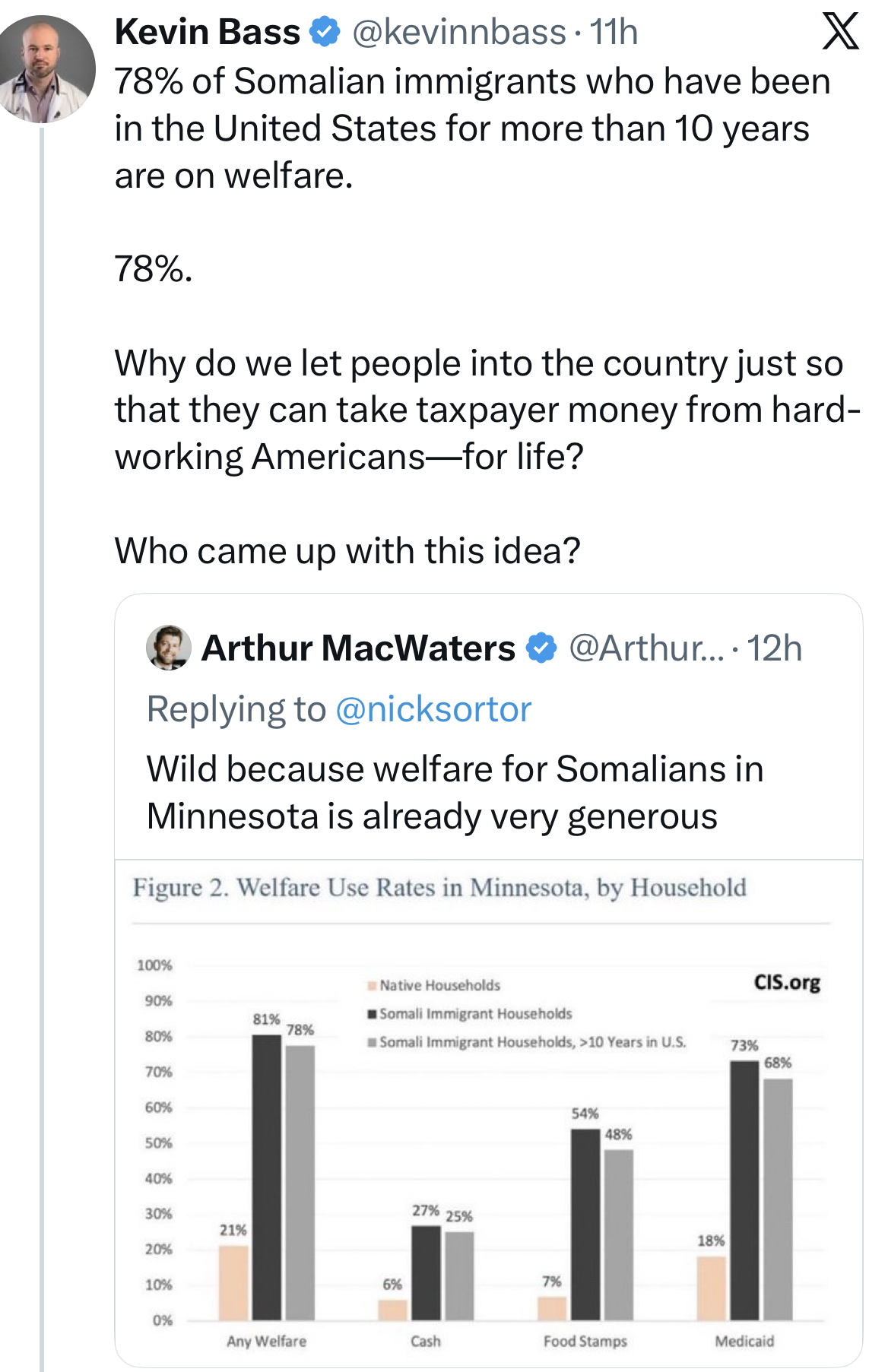This screenshot has width=869, height=1372.
Task: Click the 12h timestamp on quoted tweet
Action: pos(774,648)
